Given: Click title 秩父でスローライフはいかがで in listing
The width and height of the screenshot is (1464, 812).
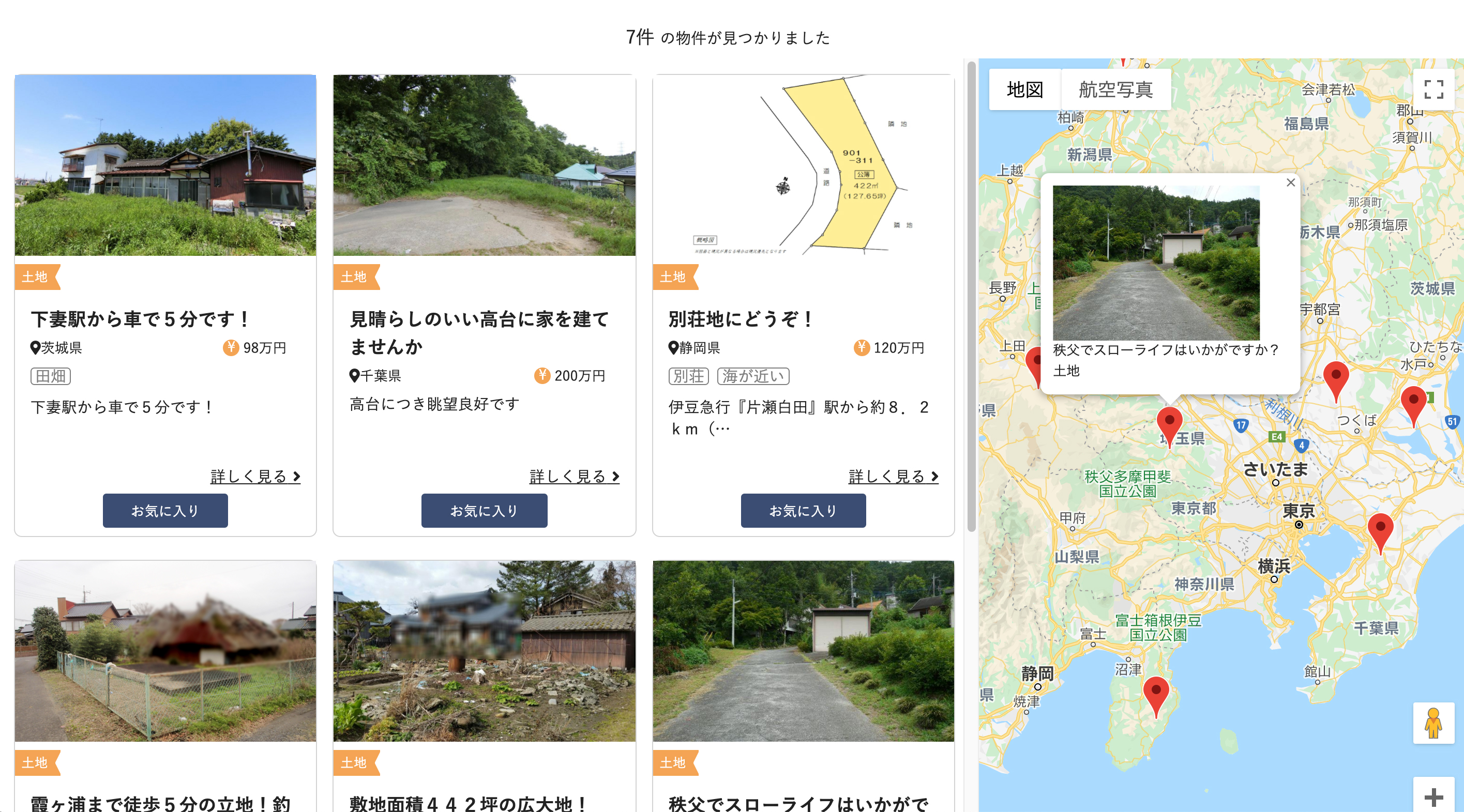Looking at the screenshot, I should (798, 804).
